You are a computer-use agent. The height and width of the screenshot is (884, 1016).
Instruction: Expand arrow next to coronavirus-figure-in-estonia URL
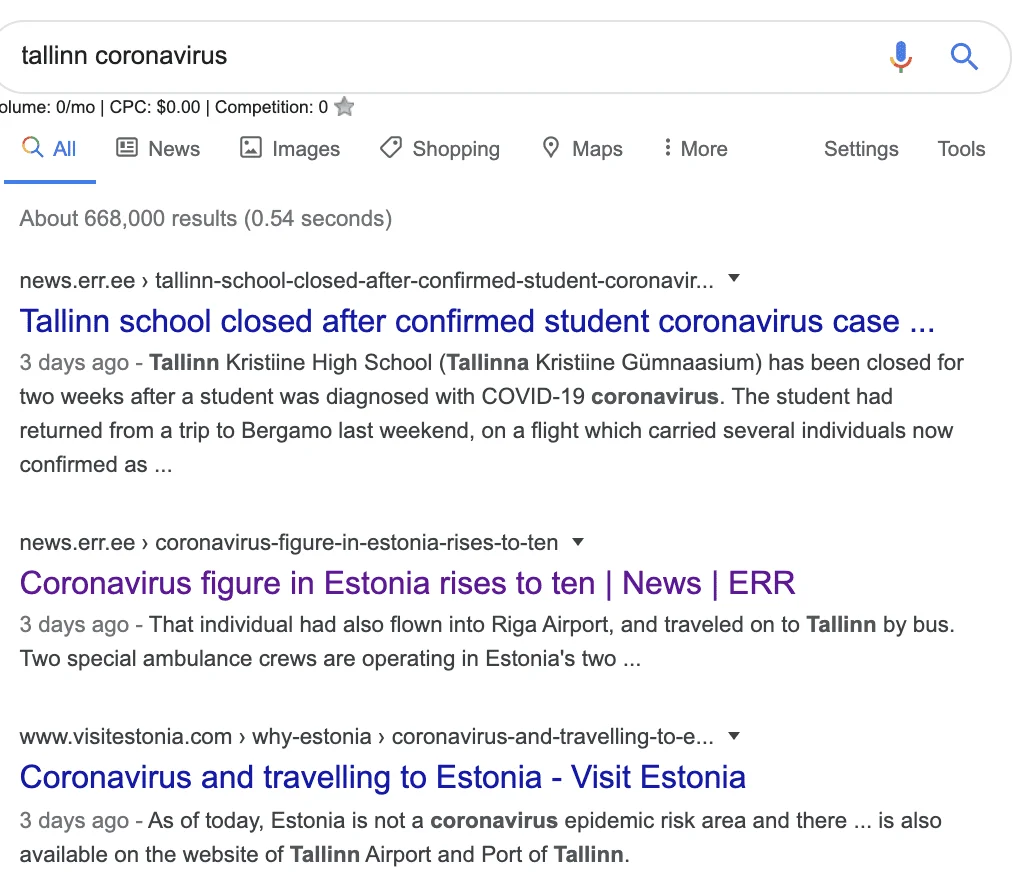578,542
